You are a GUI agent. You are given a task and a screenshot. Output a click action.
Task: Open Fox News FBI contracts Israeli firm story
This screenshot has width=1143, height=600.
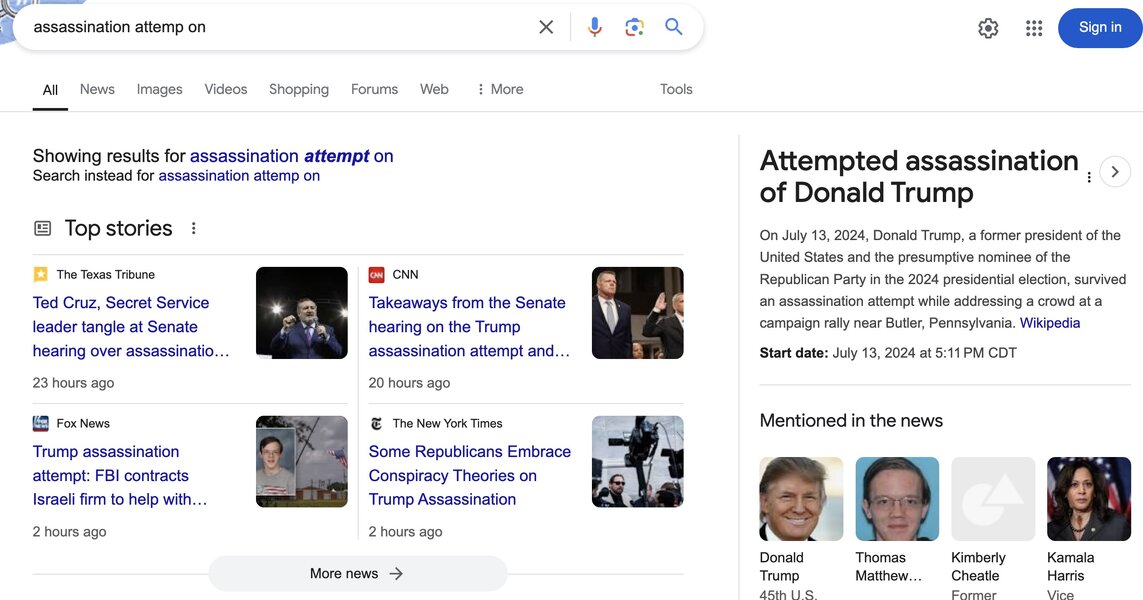[120, 475]
